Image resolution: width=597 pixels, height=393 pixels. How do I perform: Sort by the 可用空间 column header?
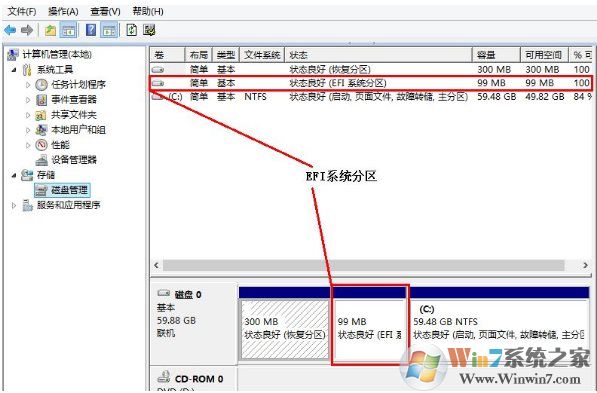click(x=544, y=55)
